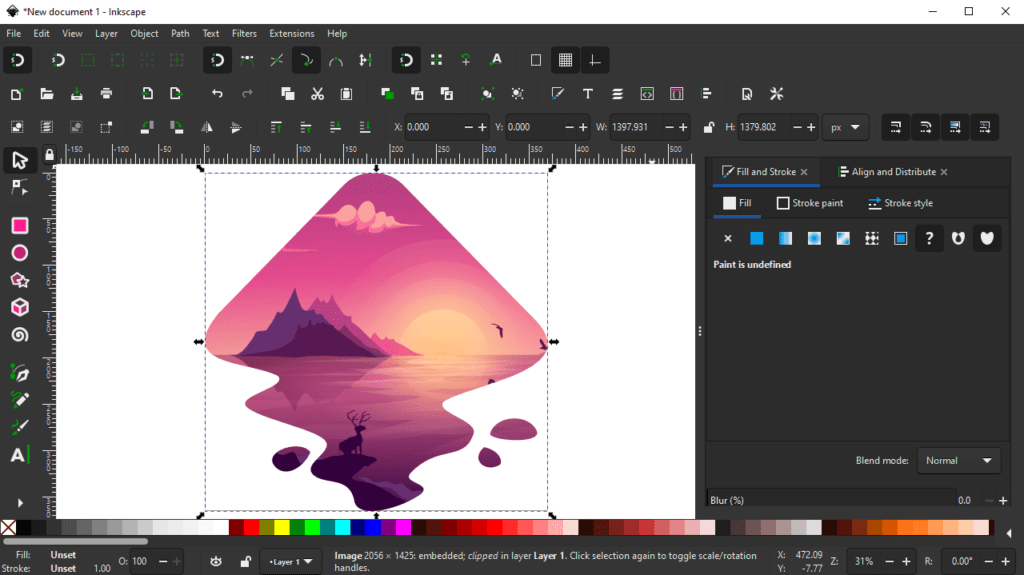The width and height of the screenshot is (1024, 575).
Task: Click the Paste clipboard icon
Action: [347, 94]
